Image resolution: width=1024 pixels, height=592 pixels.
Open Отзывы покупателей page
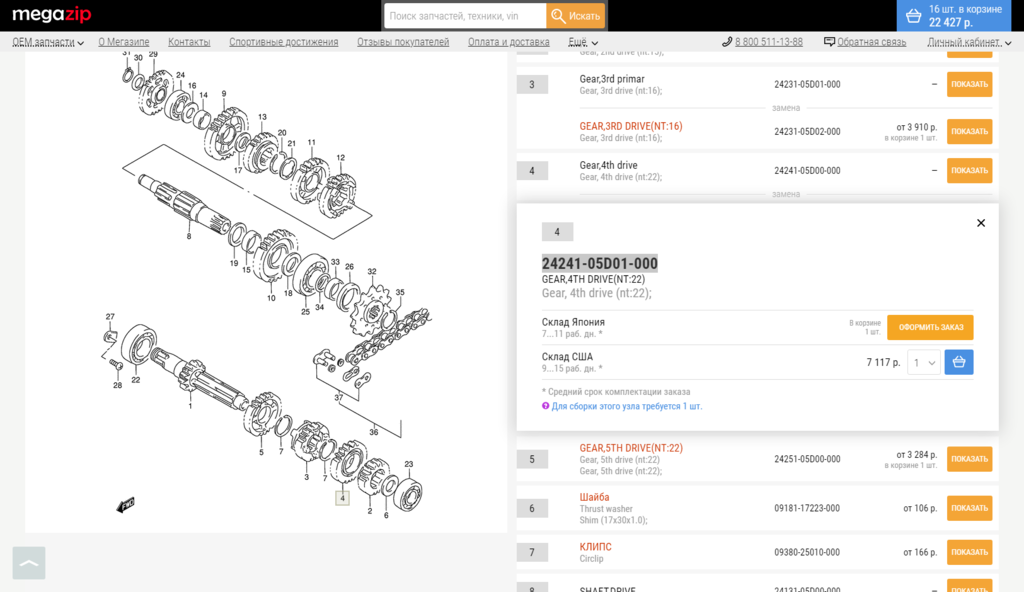pos(403,42)
